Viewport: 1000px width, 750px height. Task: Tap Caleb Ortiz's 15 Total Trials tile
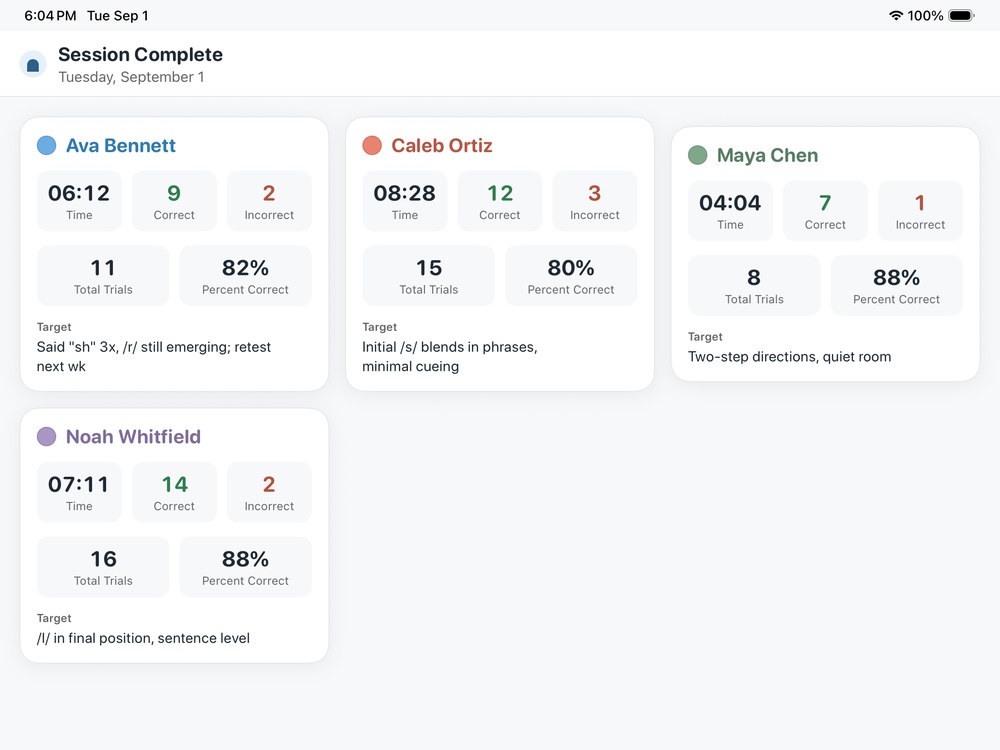(429, 276)
